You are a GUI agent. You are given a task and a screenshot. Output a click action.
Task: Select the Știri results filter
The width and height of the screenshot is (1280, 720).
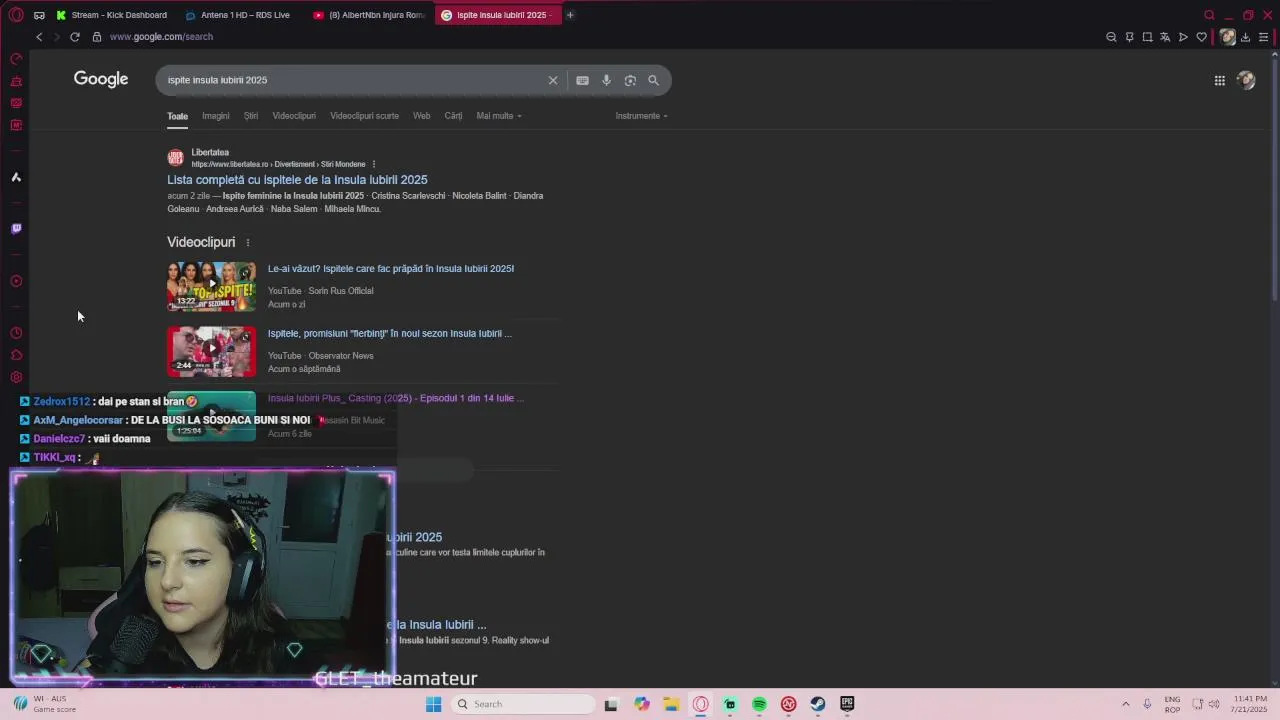click(251, 116)
